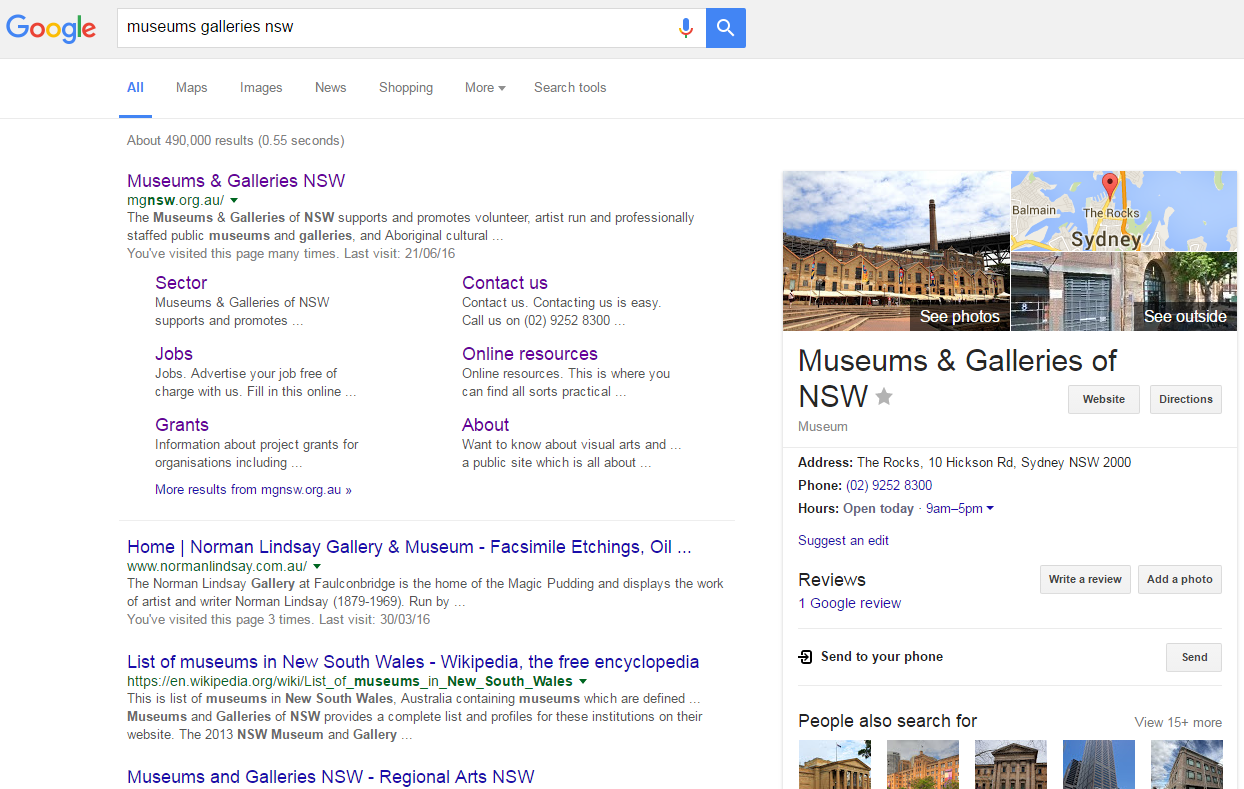Open the Jobs sitelink
This screenshot has height=789, width=1244.
pos(174,354)
